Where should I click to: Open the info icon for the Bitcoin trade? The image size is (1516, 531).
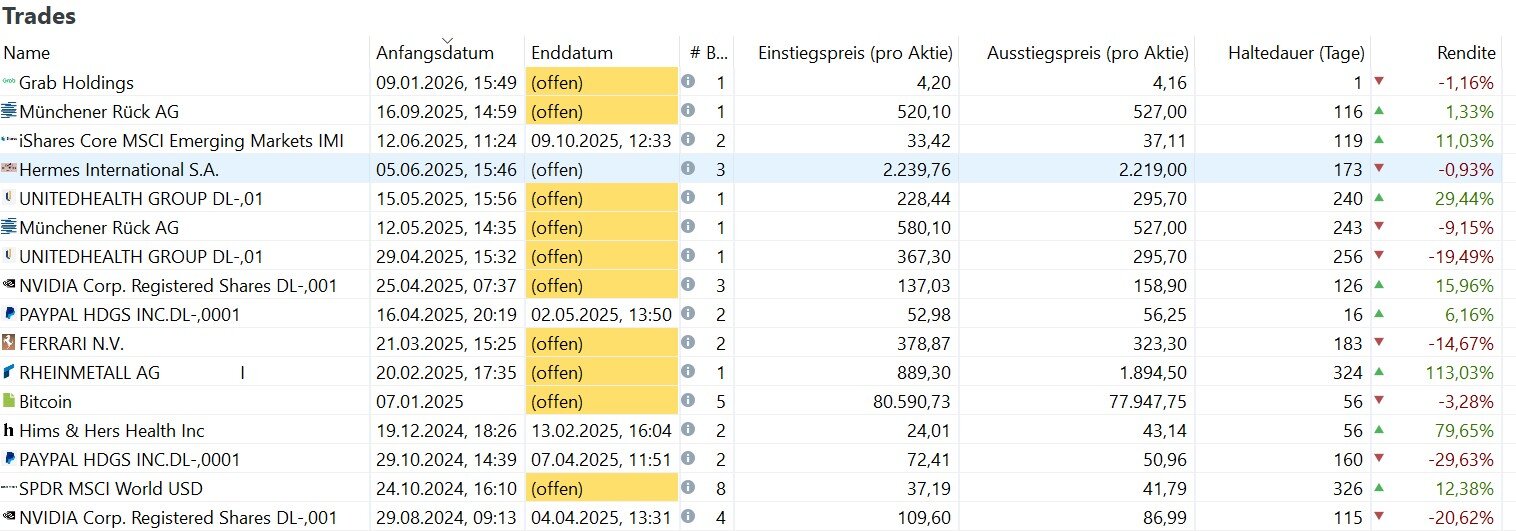(688, 401)
